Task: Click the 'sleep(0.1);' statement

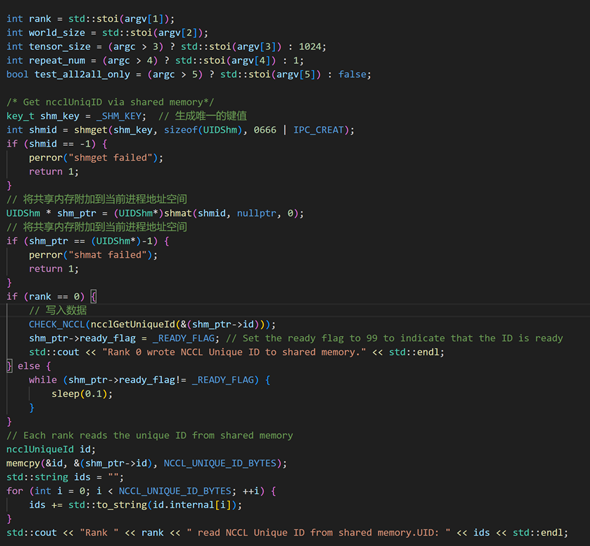Action: tap(82, 394)
